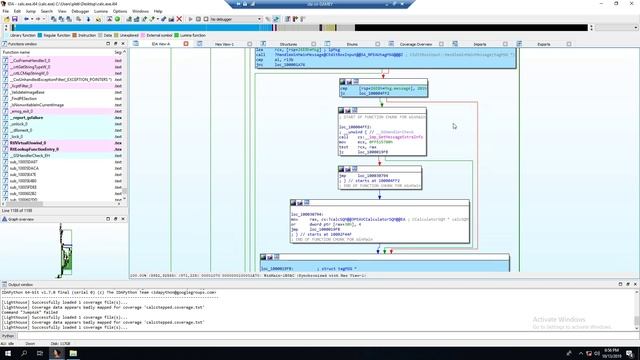The image size is (640, 360).
Task: Switch to the Hex View-1 tab
Action: click(224, 44)
